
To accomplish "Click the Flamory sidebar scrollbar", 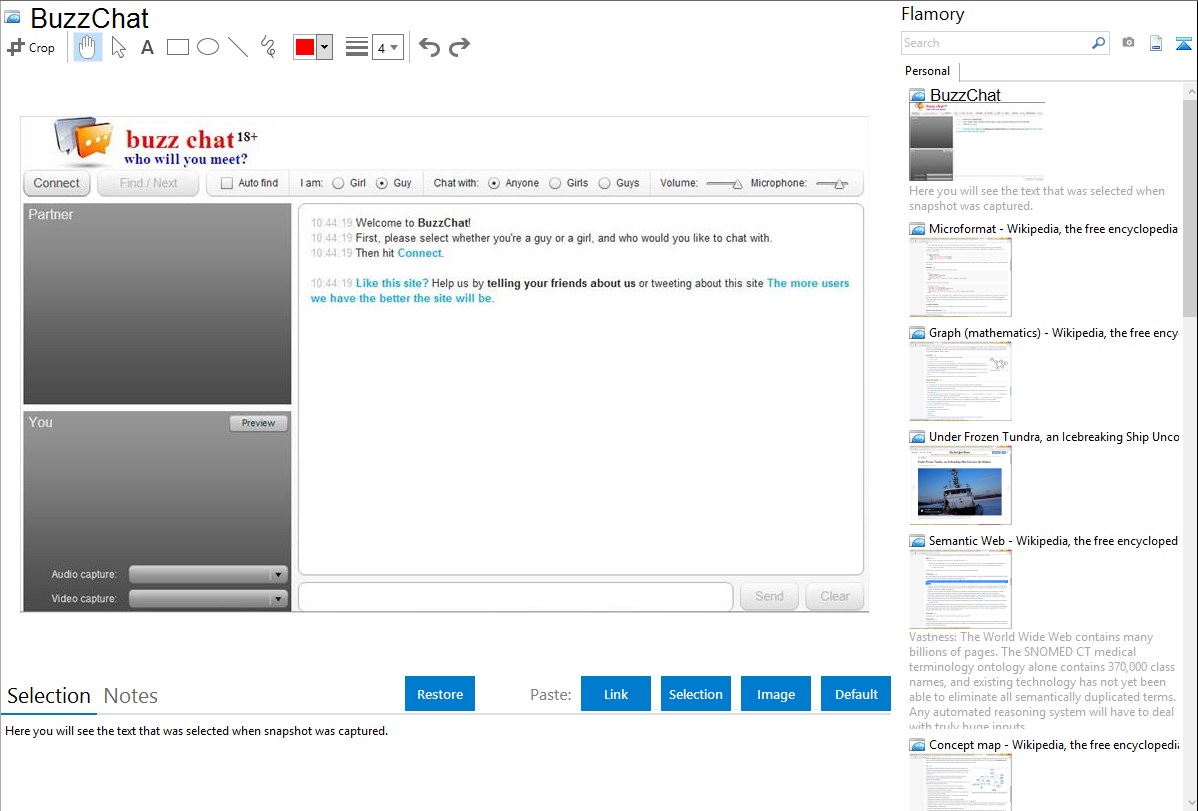I will (1190, 206).
